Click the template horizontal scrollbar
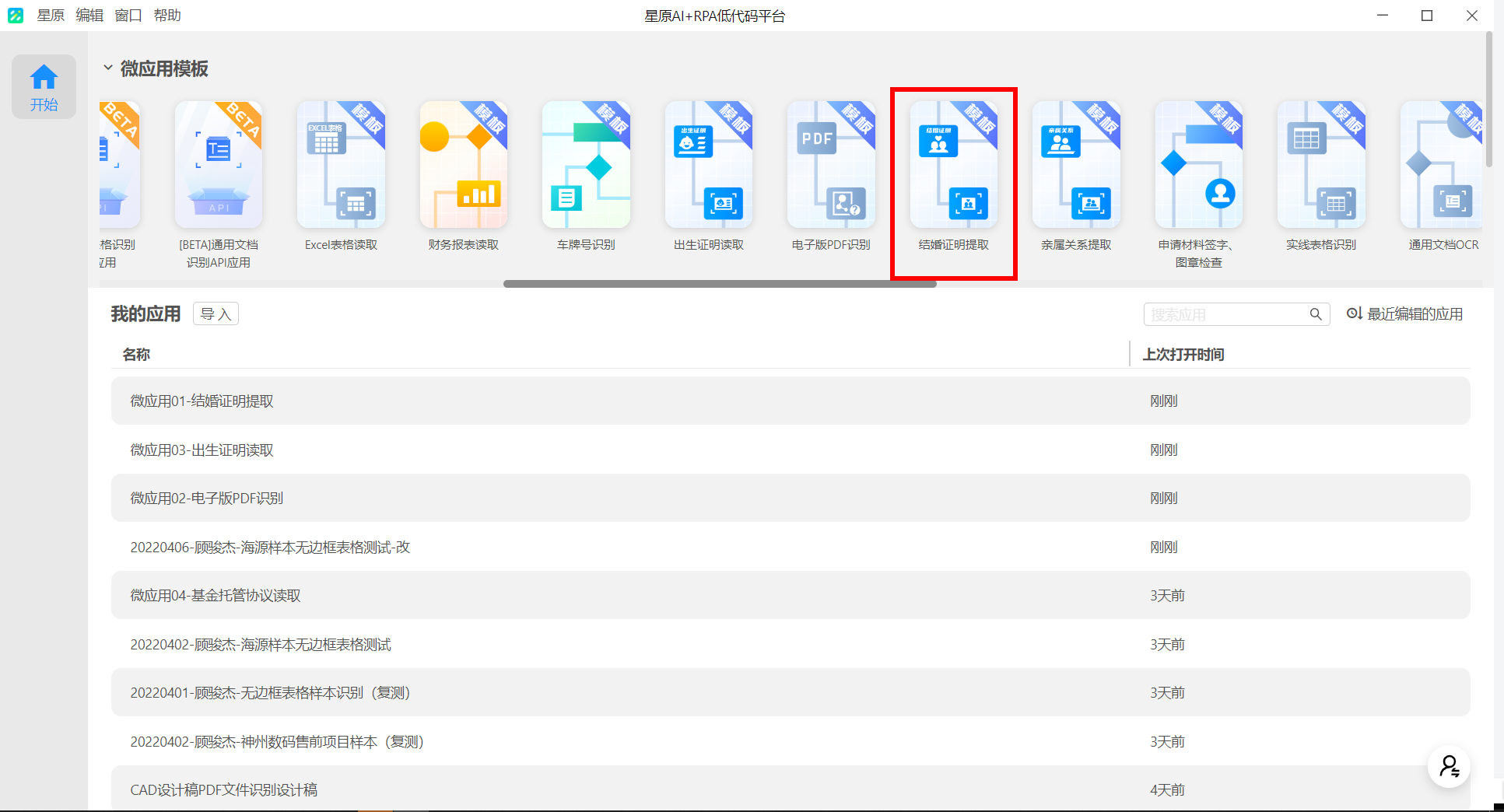1504x812 pixels. (720, 284)
